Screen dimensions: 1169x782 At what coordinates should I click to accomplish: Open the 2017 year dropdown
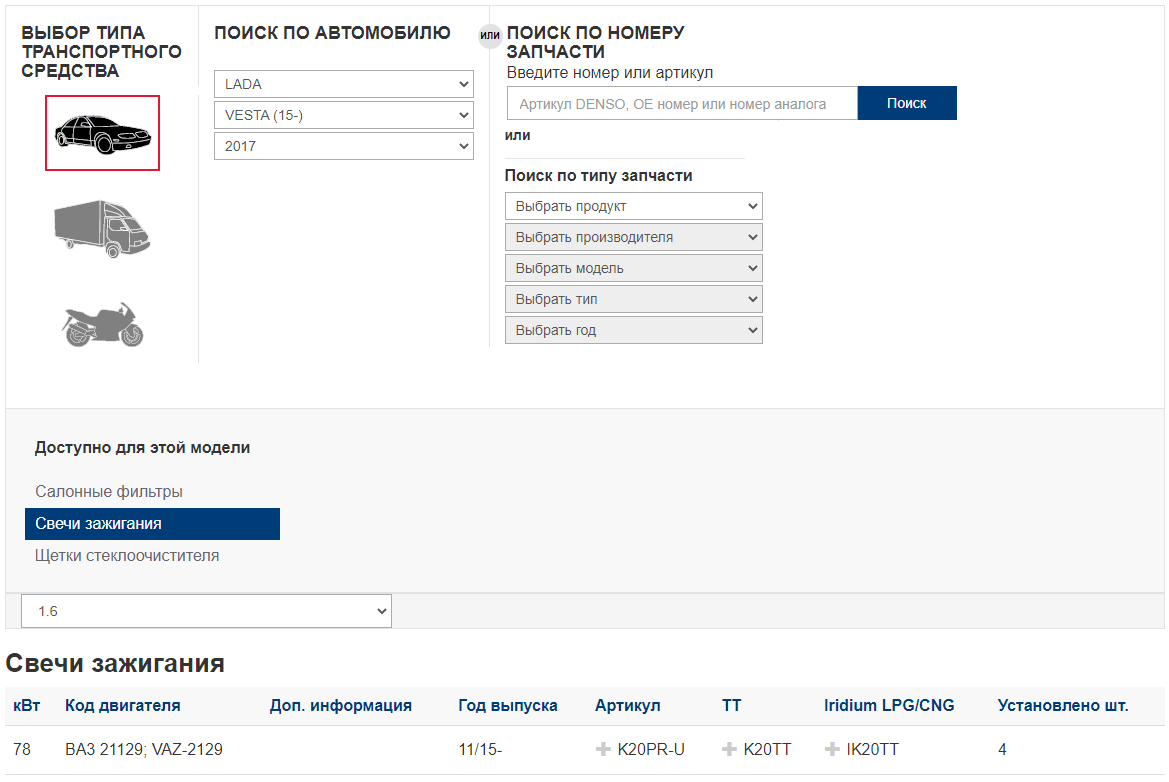pyautogui.click(x=344, y=146)
